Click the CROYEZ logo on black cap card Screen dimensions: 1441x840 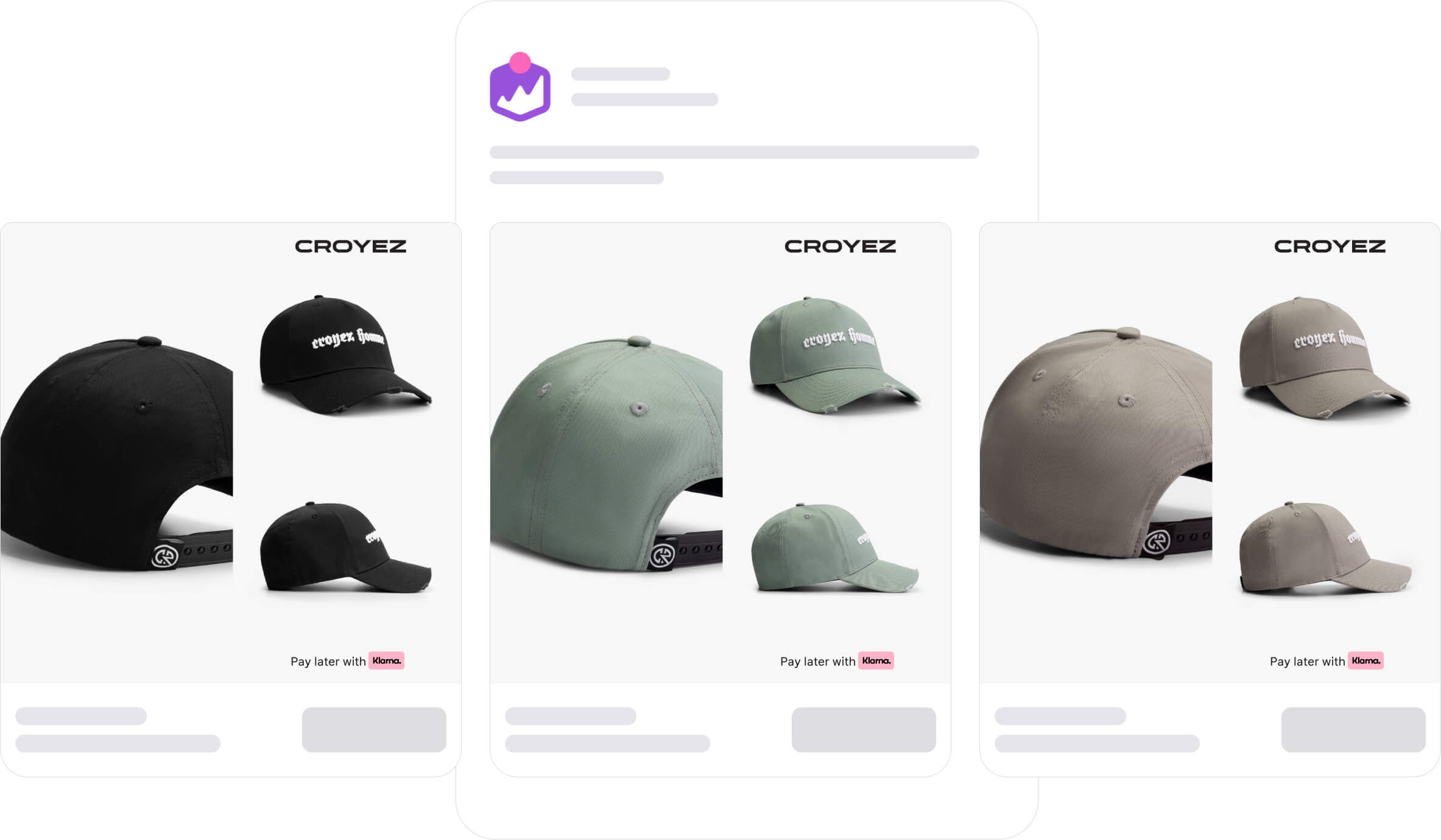[350, 247]
